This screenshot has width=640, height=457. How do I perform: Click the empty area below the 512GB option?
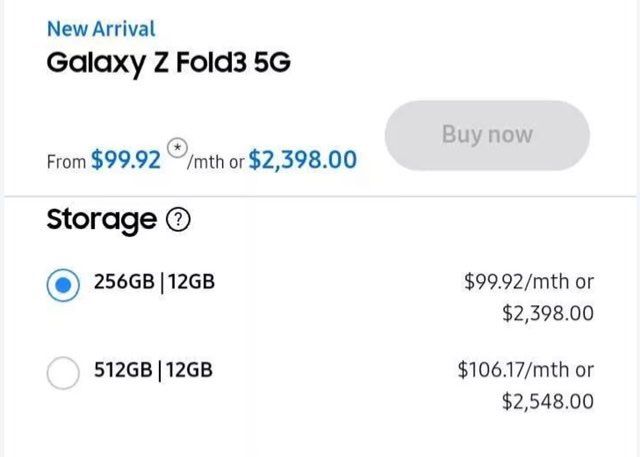pyautogui.click(x=320, y=437)
